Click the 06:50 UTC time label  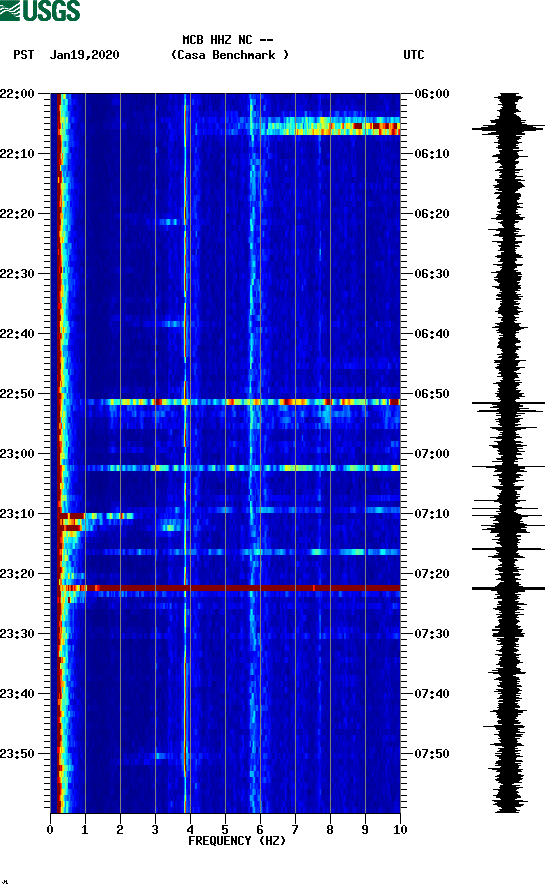coord(432,394)
